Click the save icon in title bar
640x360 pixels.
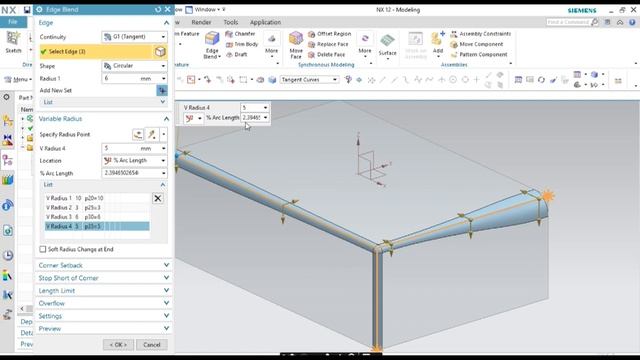(27, 9)
